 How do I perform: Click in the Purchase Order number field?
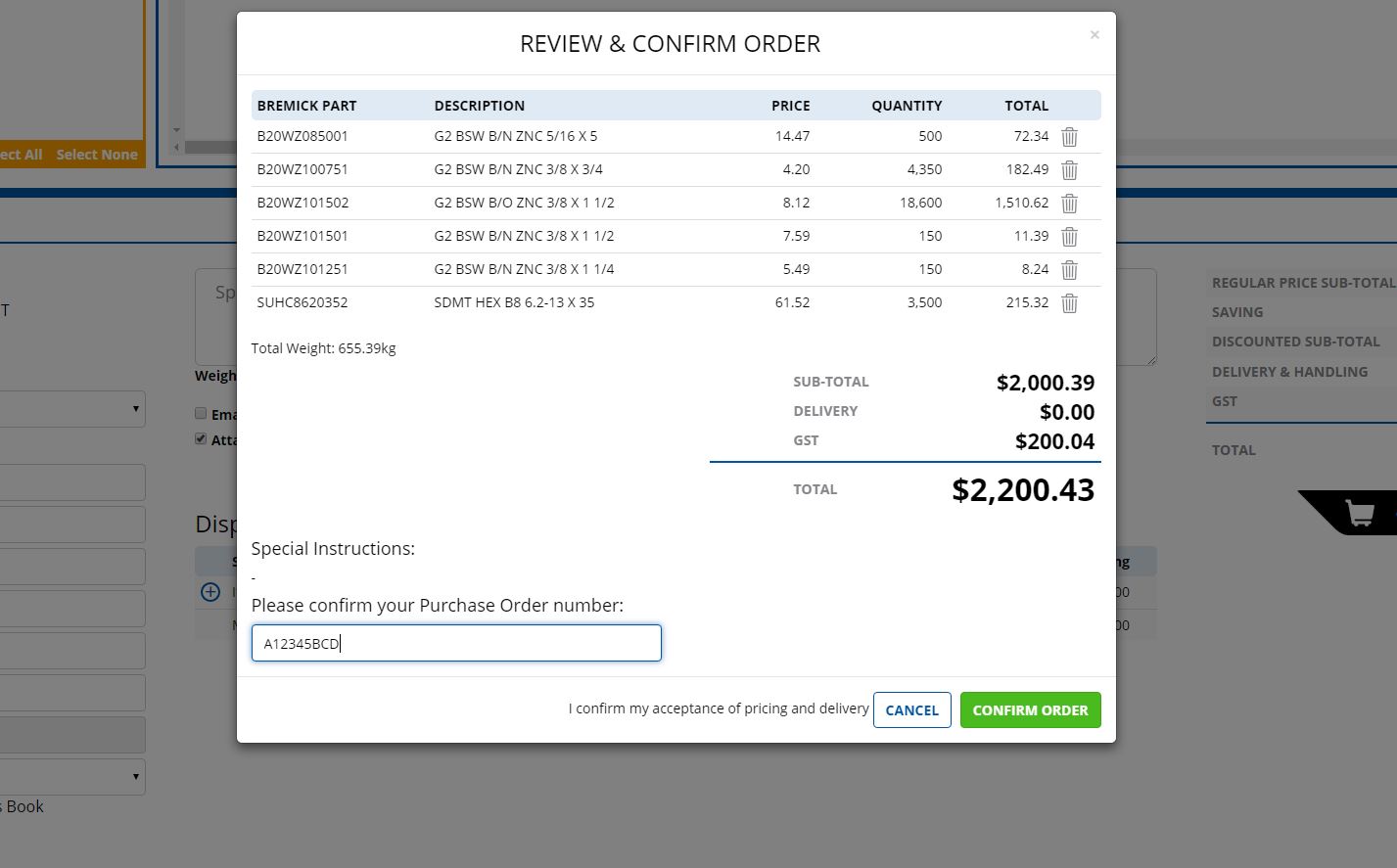456,643
